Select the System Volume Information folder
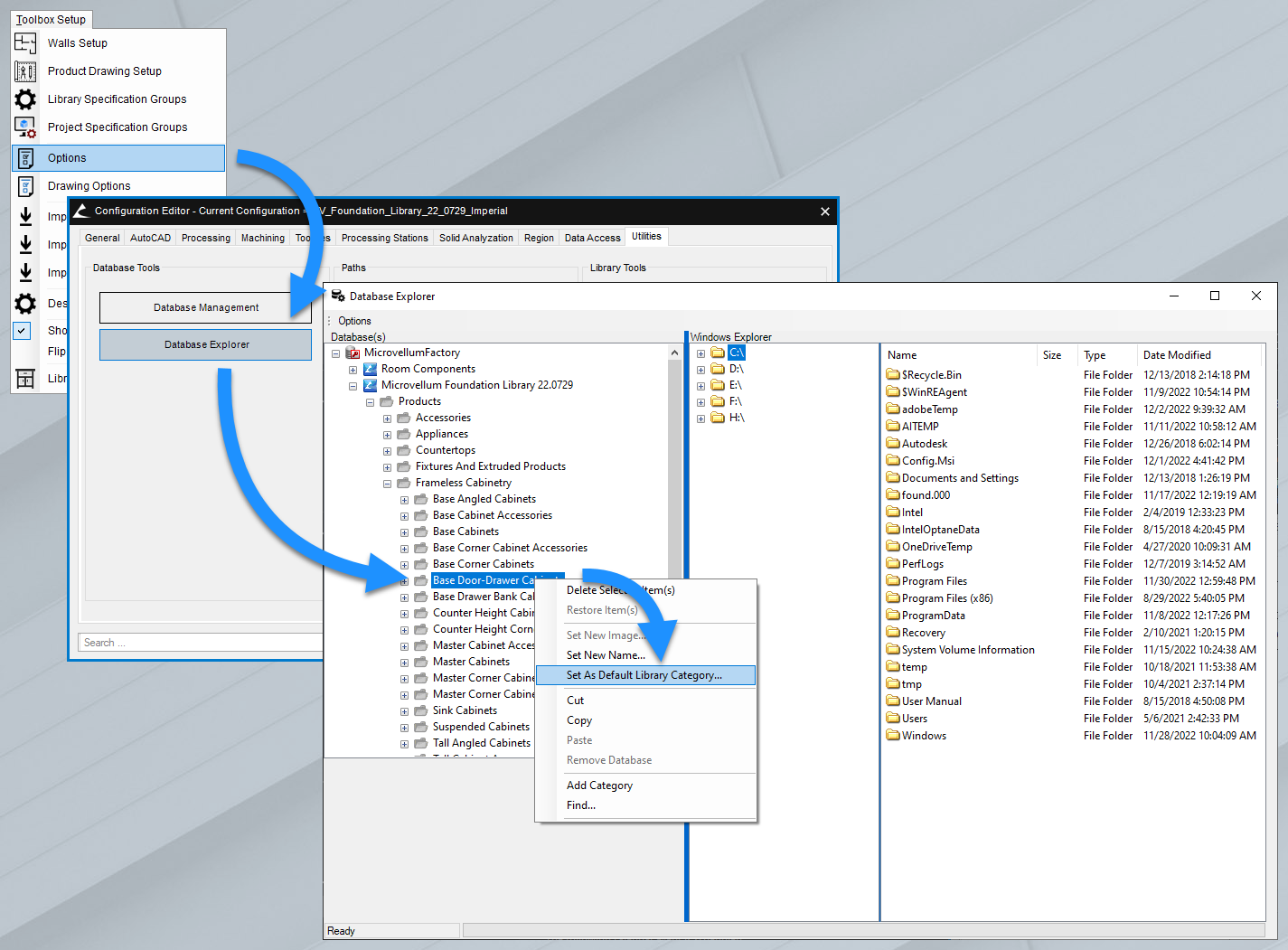Viewport: 1288px width, 950px height. [968, 650]
